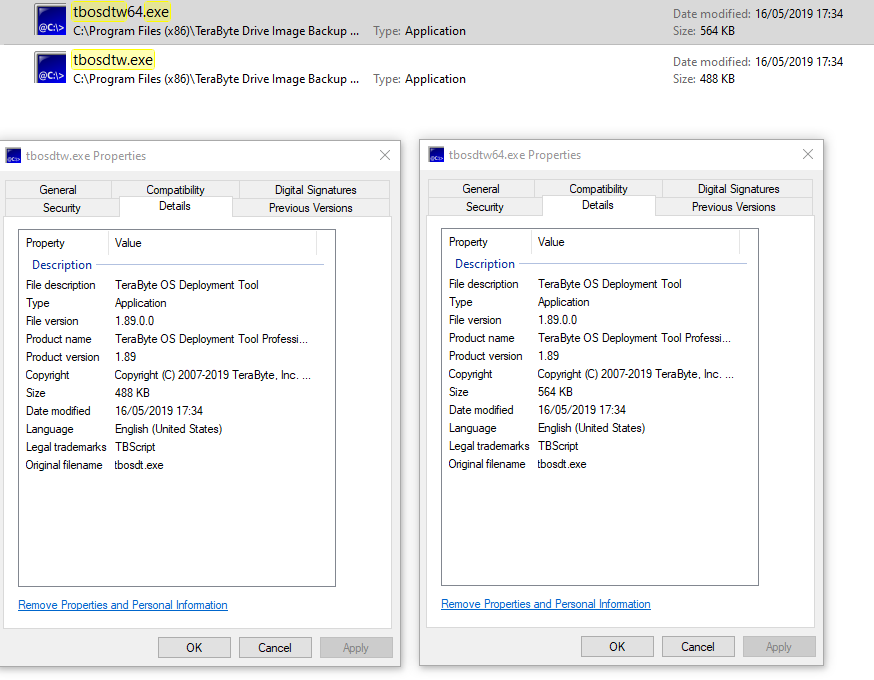Click Remove Properties link in tbosdtw.exe Properties
This screenshot has height=680, width=874.
[x=123, y=605]
